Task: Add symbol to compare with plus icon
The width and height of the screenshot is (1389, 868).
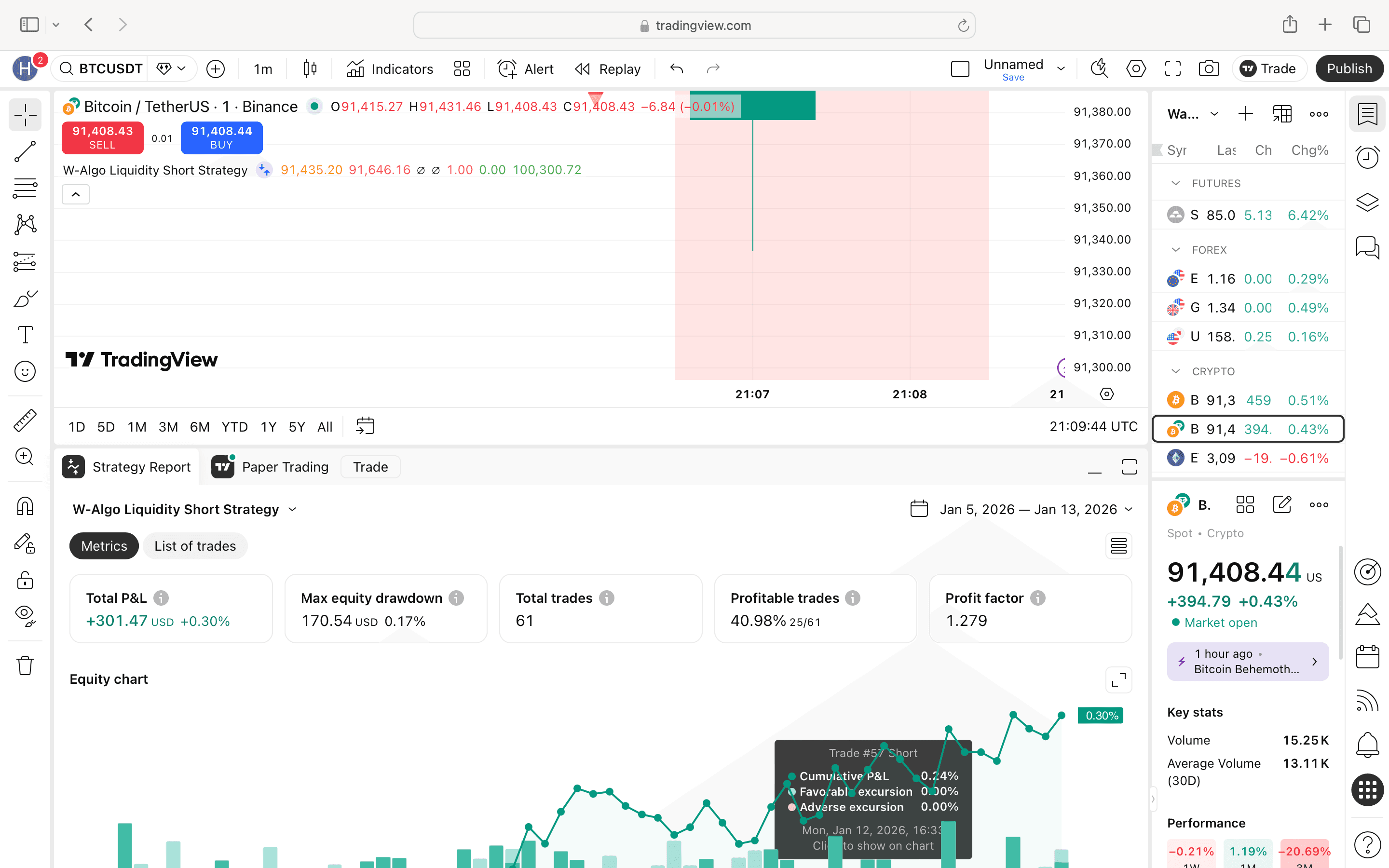Action: click(215, 69)
